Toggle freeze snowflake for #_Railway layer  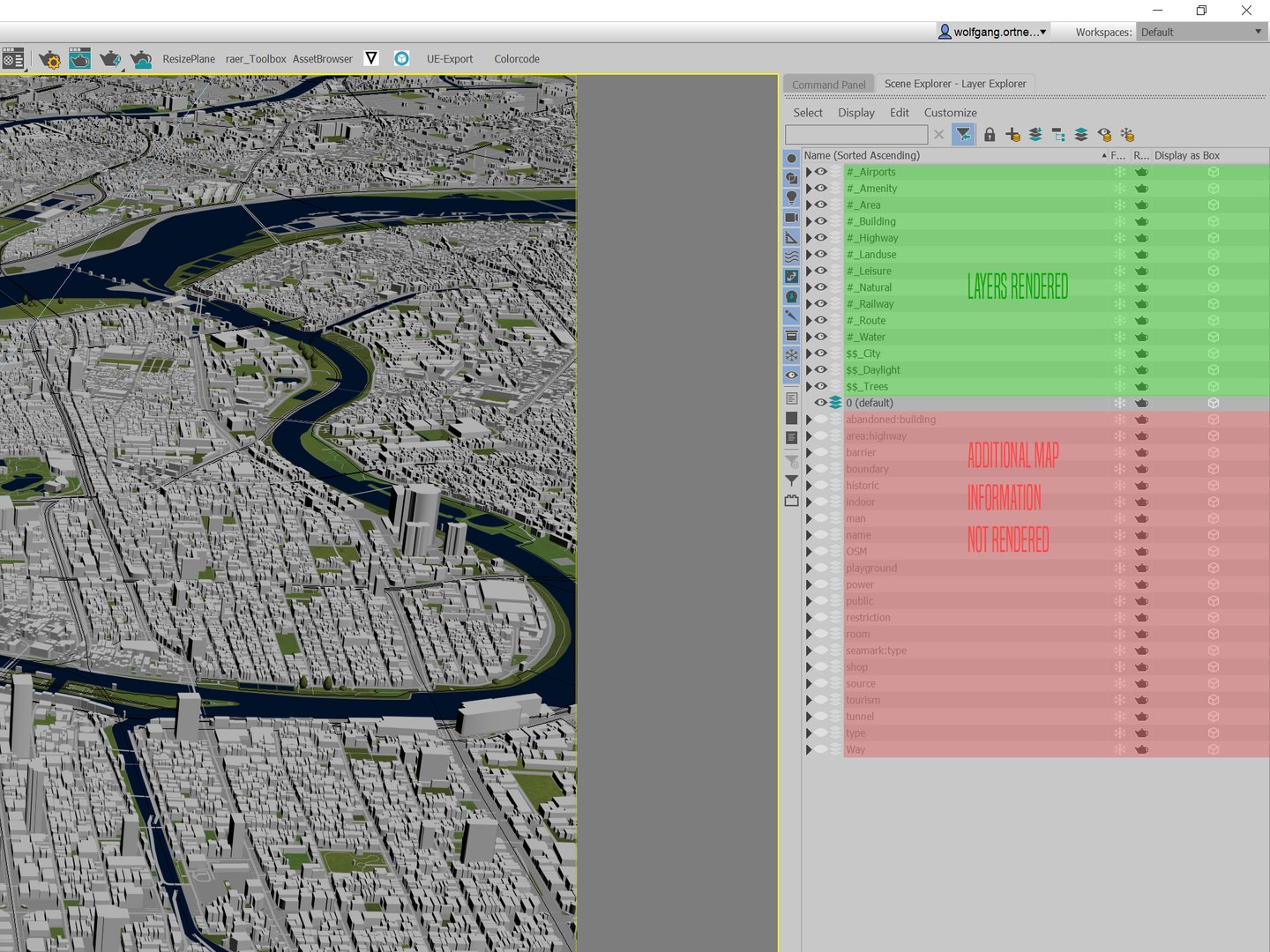point(1119,304)
